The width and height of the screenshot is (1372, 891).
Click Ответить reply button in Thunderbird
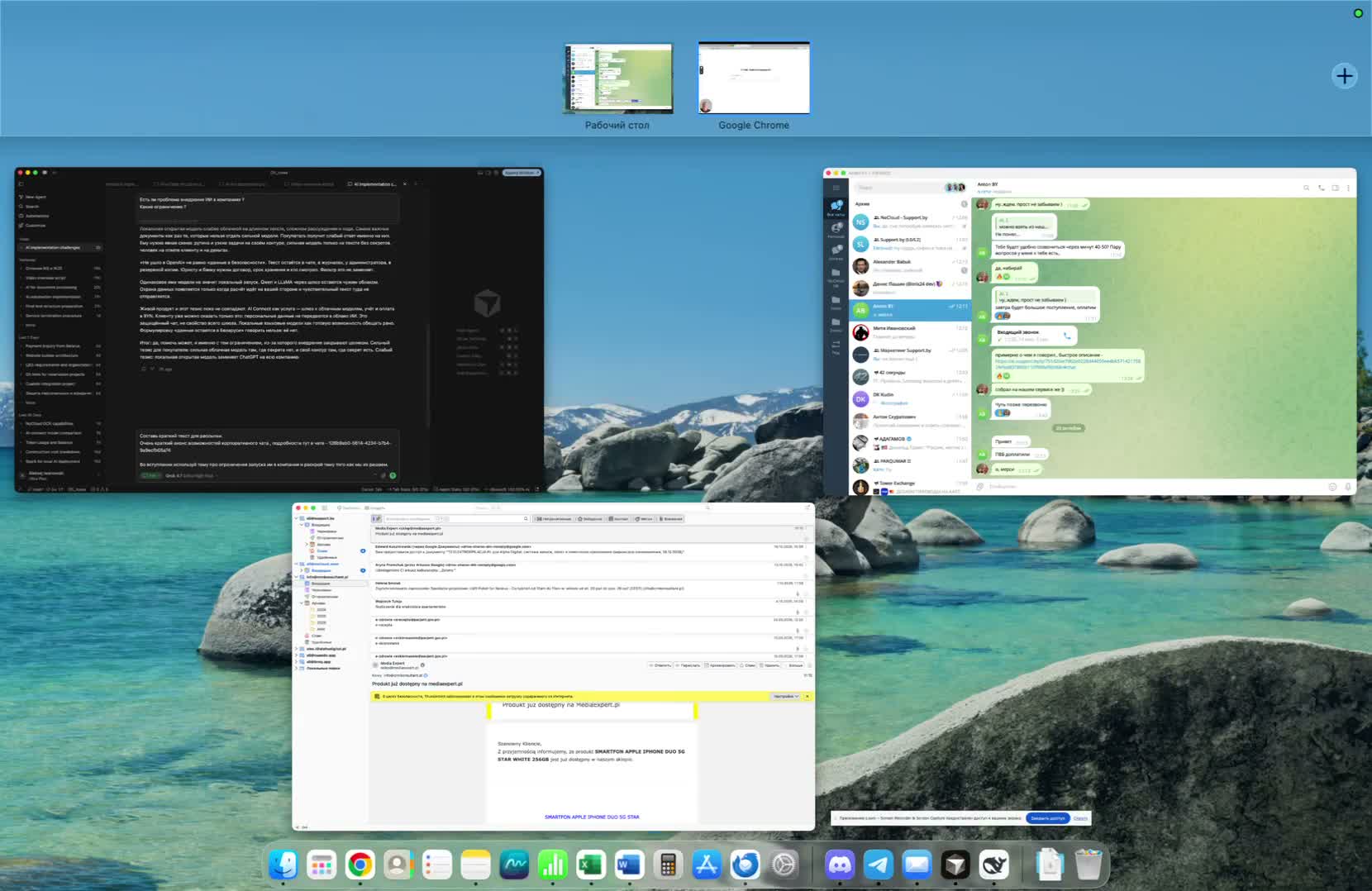pyautogui.click(x=660, y=665)
